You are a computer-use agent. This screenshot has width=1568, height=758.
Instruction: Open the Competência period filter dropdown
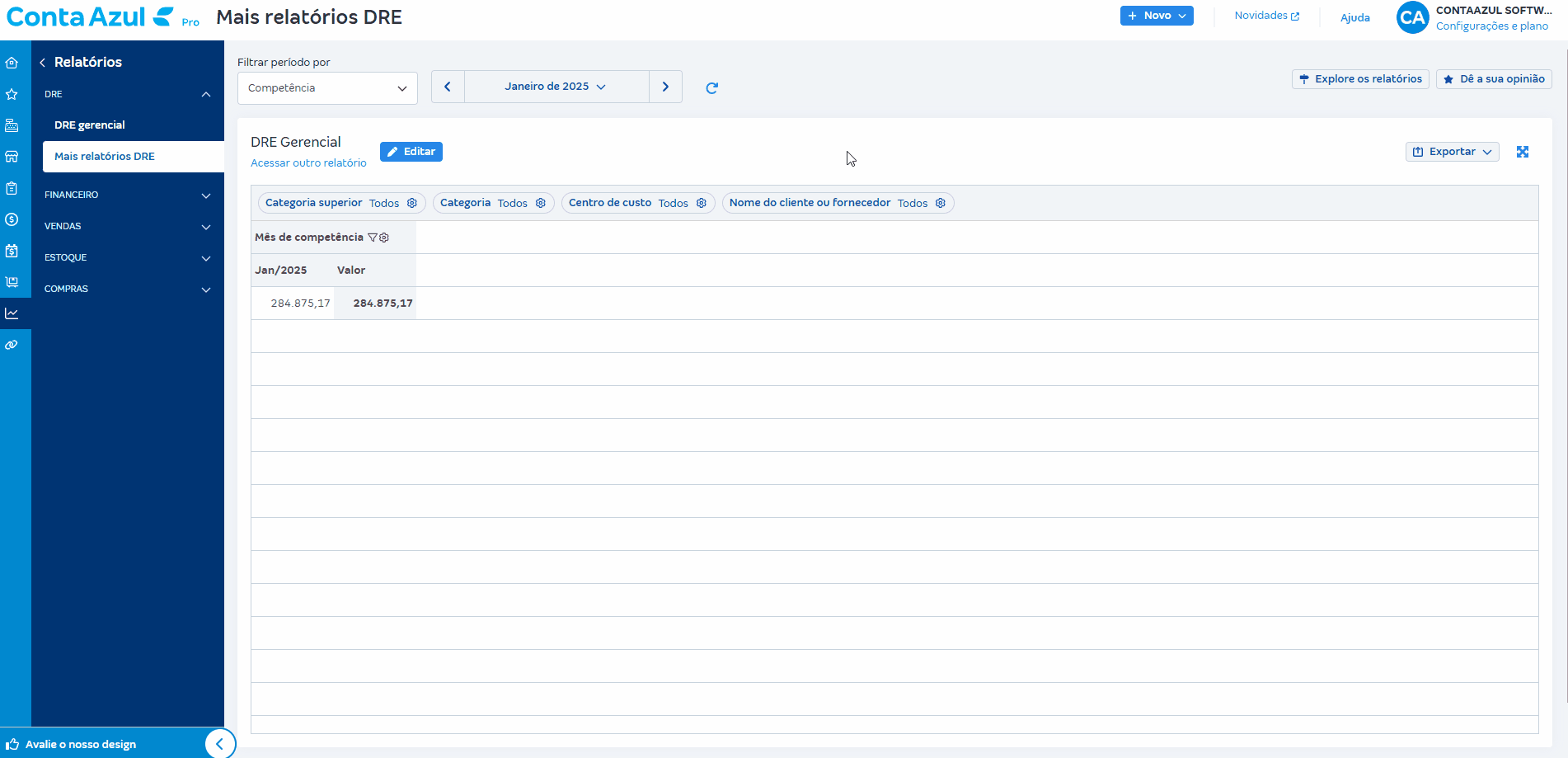[x=327, y=88]
